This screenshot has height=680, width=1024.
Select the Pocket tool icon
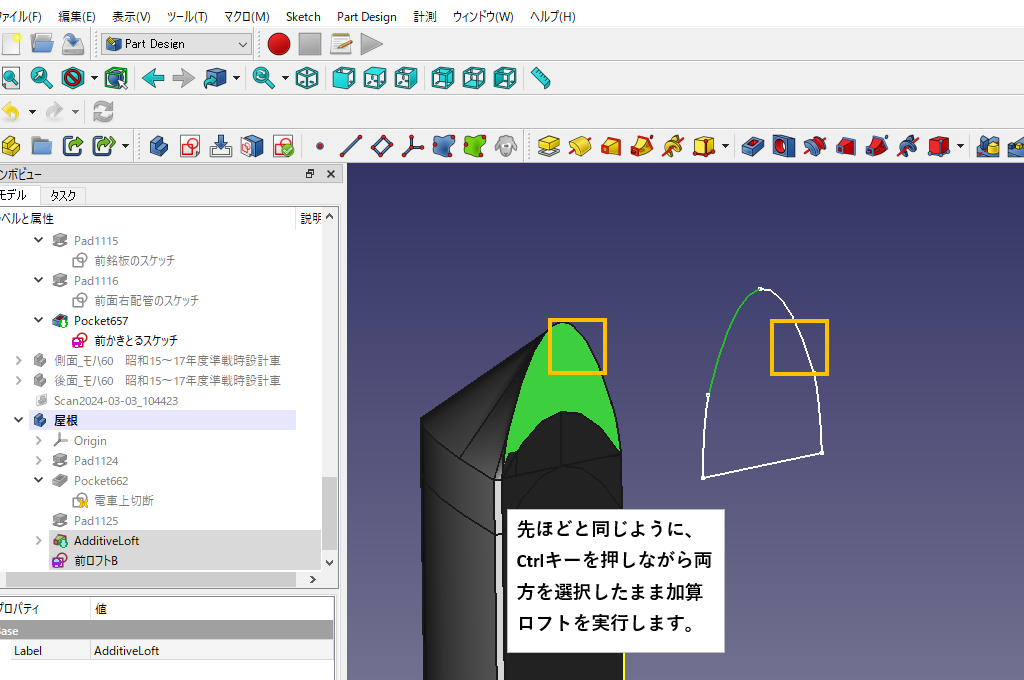pos(753,147)
